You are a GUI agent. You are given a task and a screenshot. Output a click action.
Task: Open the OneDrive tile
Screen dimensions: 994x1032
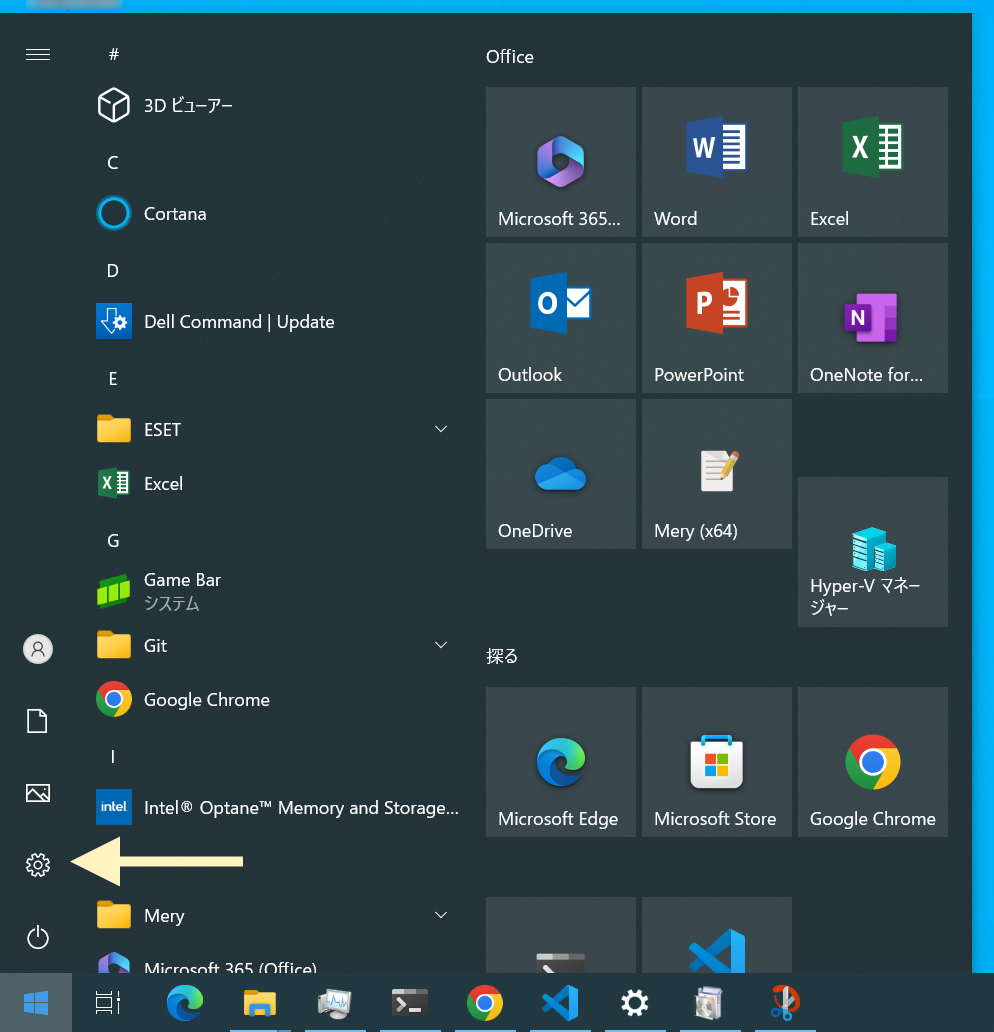(561, 474)
